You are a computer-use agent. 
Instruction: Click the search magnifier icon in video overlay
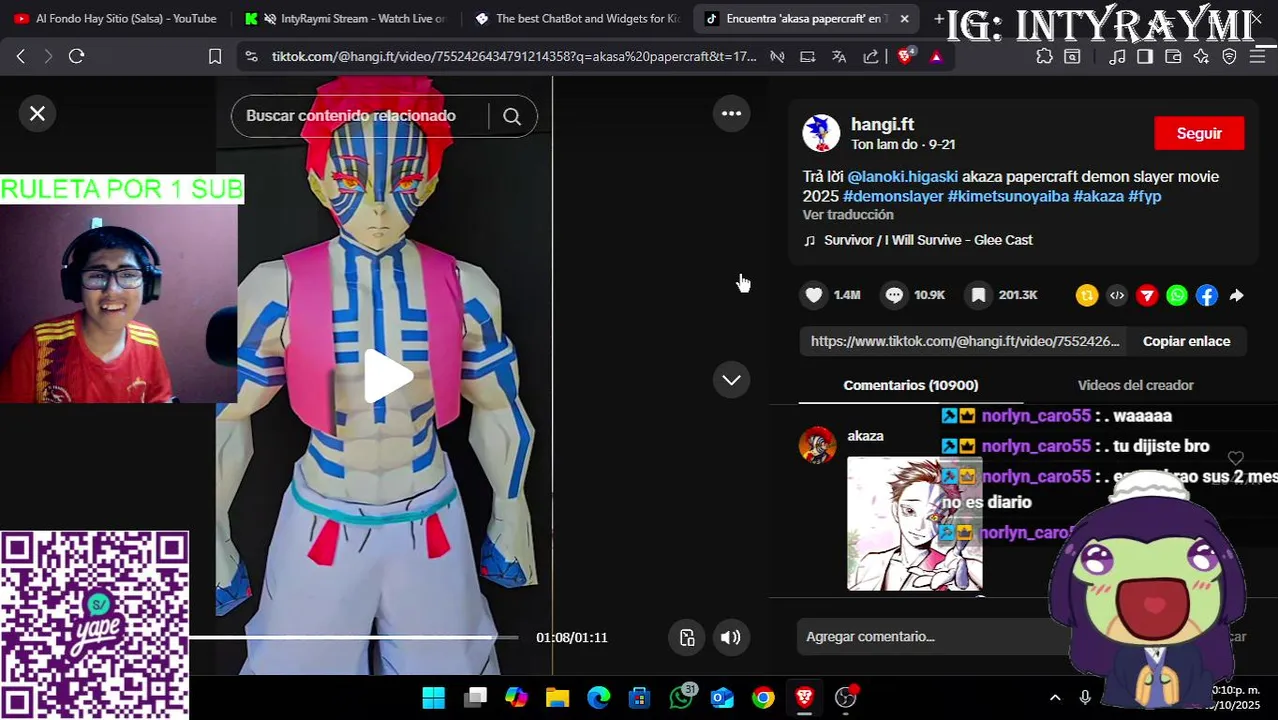[512, 116]
